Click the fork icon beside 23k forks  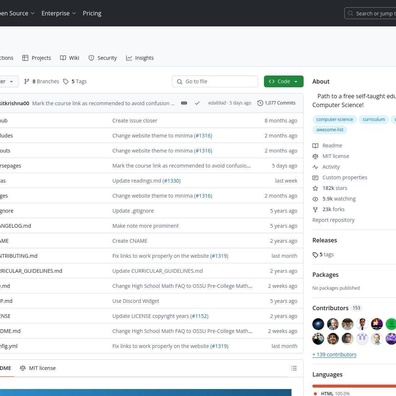pyautogui.click(x=315, y=209)
